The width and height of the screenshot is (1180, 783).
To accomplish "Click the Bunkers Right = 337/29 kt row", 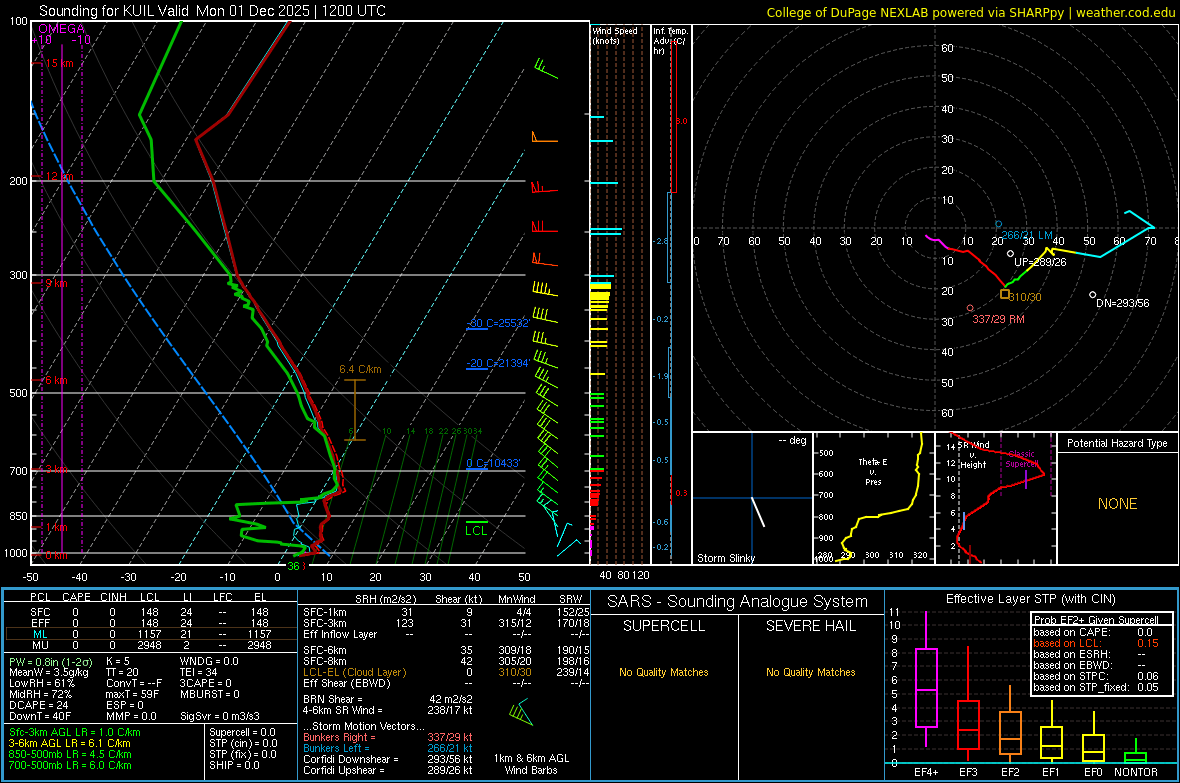I will (388, 737).
